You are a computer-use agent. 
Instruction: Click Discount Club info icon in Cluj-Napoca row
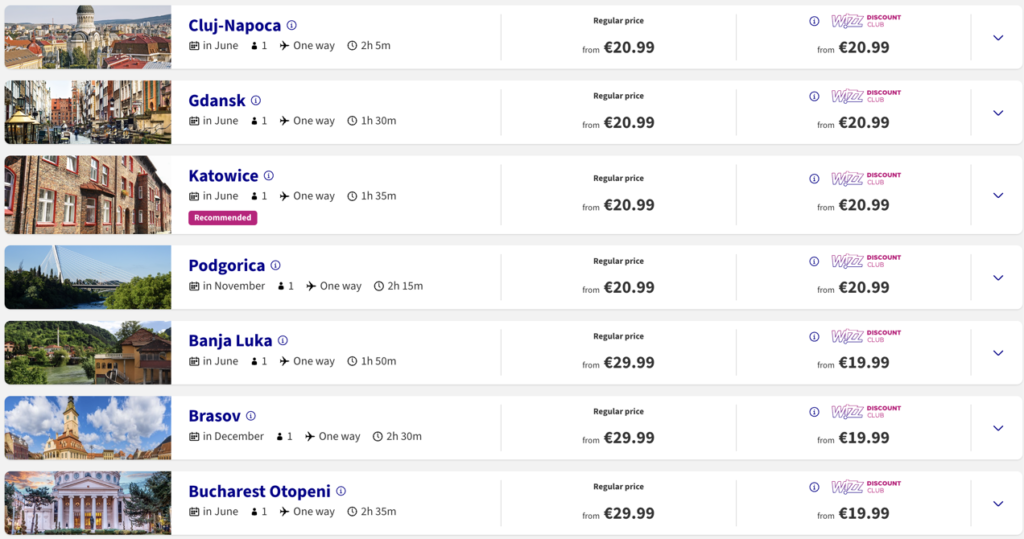click(x=813, y=21)
